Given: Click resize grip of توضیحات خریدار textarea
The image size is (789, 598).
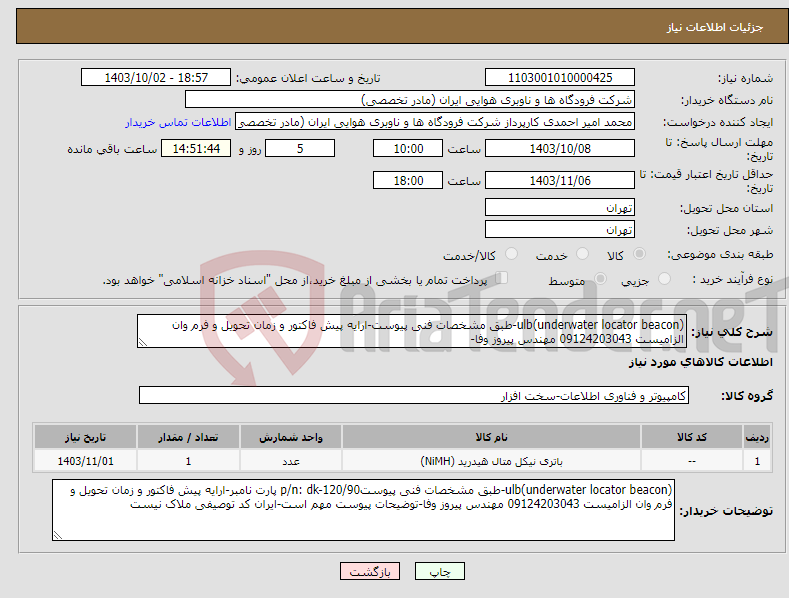Looking at the screenshot, I should tap(58, 536).
